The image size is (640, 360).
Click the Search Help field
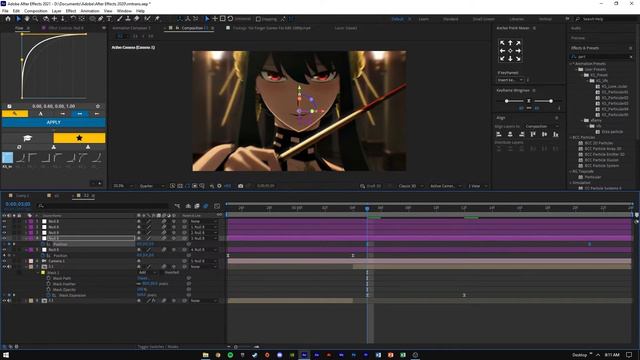tap(604, 19)
